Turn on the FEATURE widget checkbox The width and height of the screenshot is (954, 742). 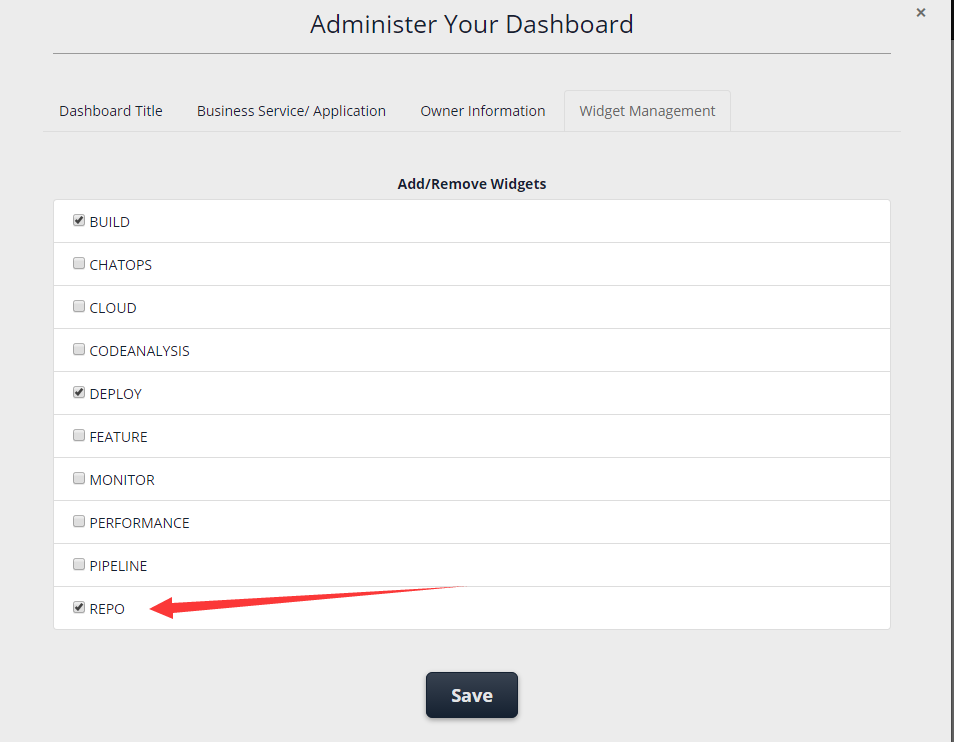click(x=79, y=436)
